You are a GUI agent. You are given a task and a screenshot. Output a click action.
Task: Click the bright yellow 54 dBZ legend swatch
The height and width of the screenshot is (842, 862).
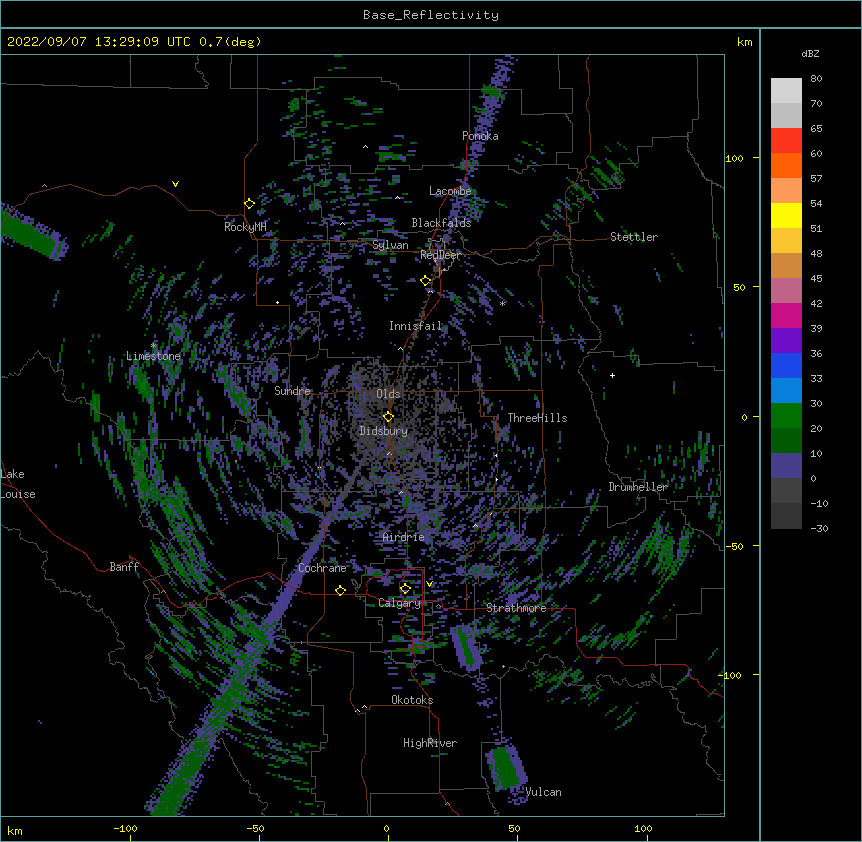(x=786, y=215)
